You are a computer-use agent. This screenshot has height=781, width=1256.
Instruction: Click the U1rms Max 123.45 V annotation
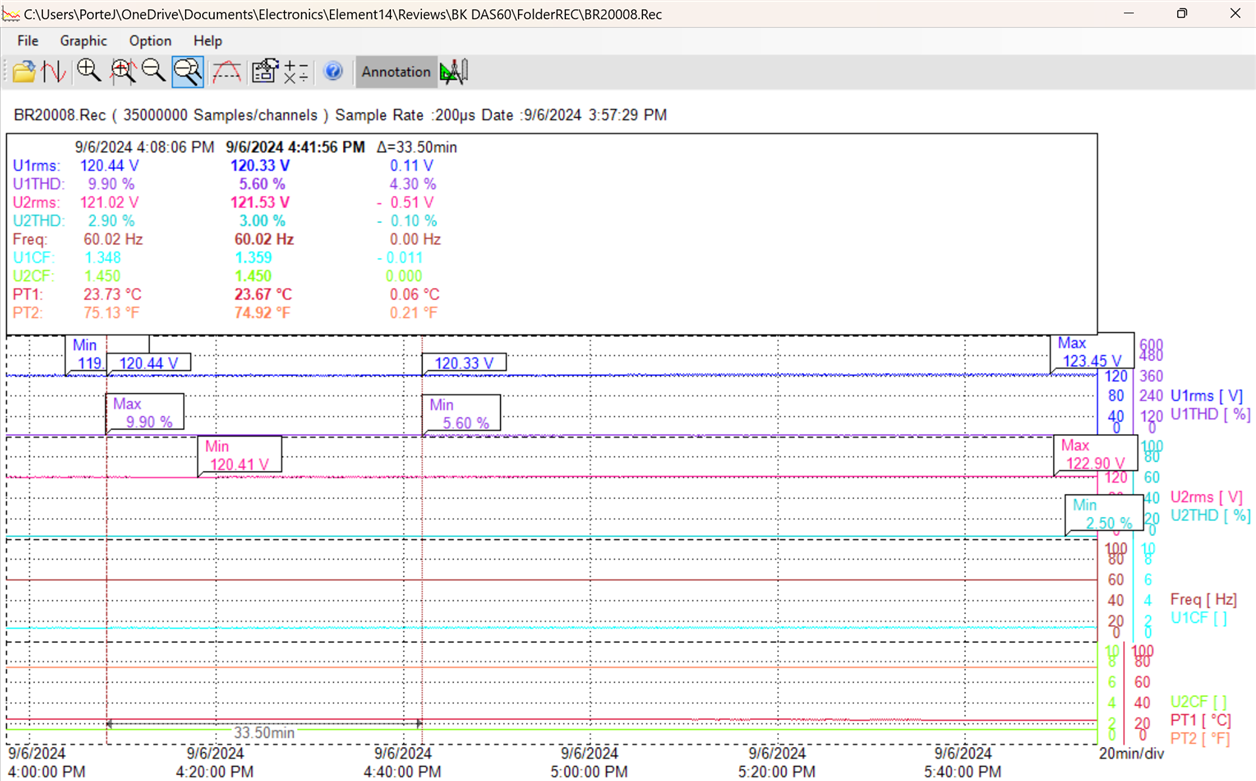[x=1092, y=353]
